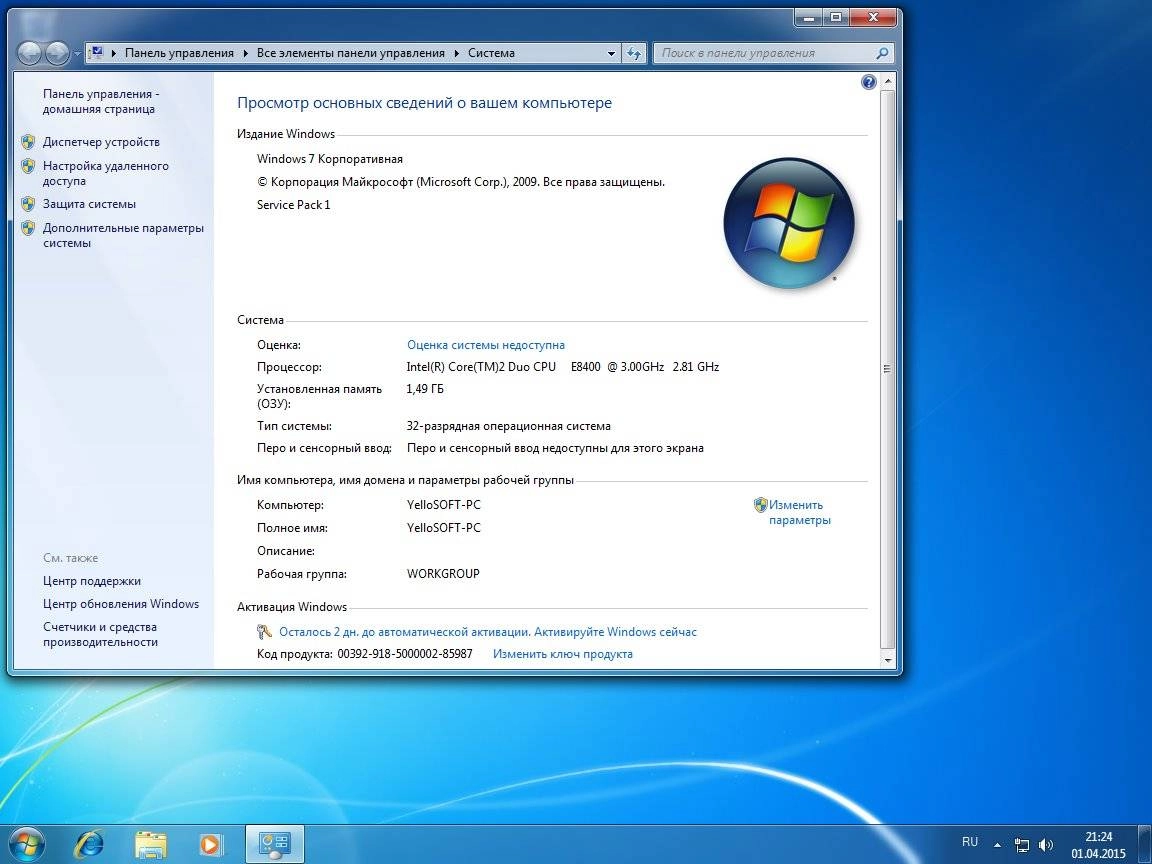Image resolution: width=1152 pixels, height=864 pixels.
Task: Maximize the Система window
Action: [x=835, y=18]
